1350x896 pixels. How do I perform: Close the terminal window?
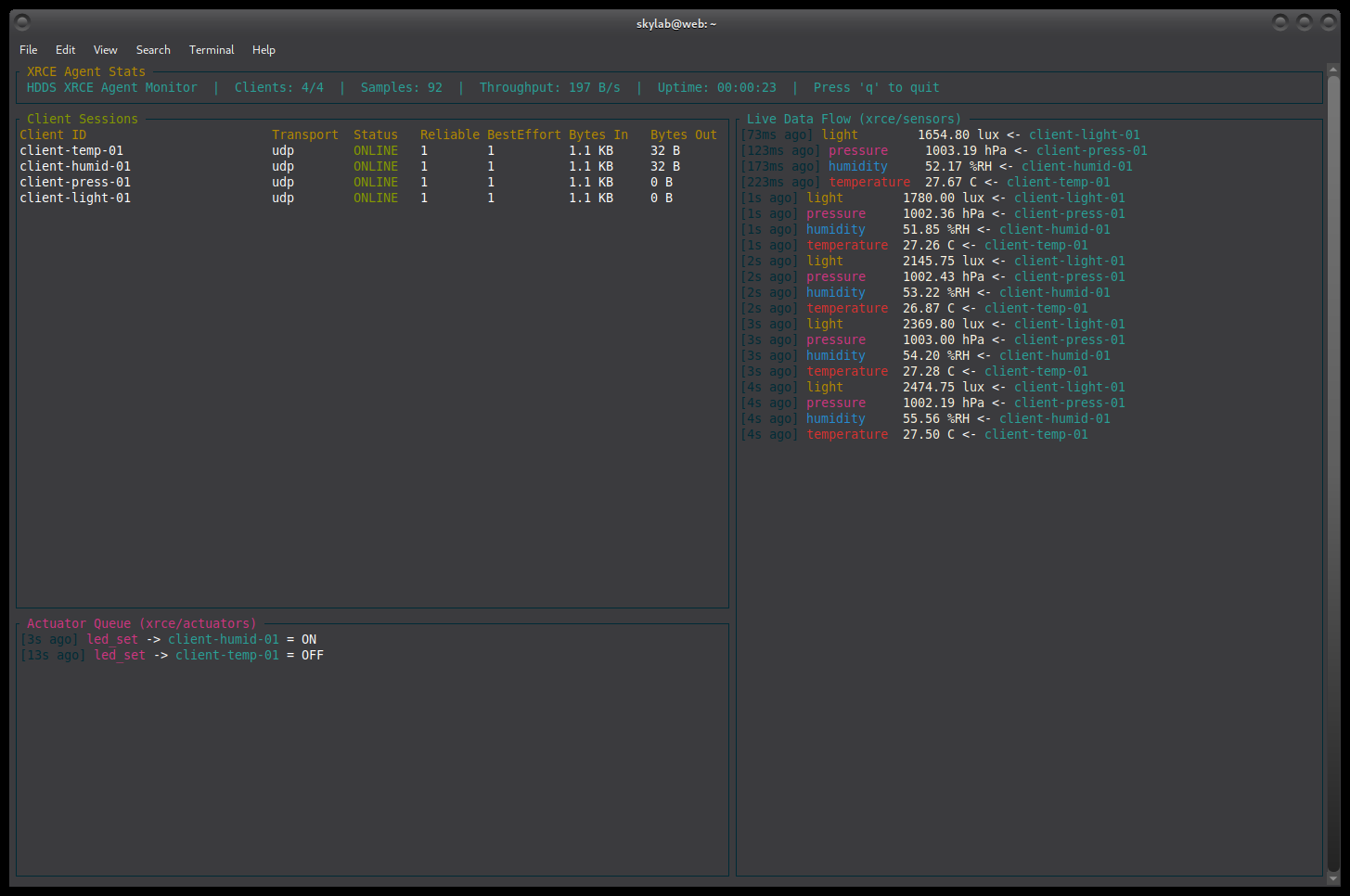coord(1328,22)
